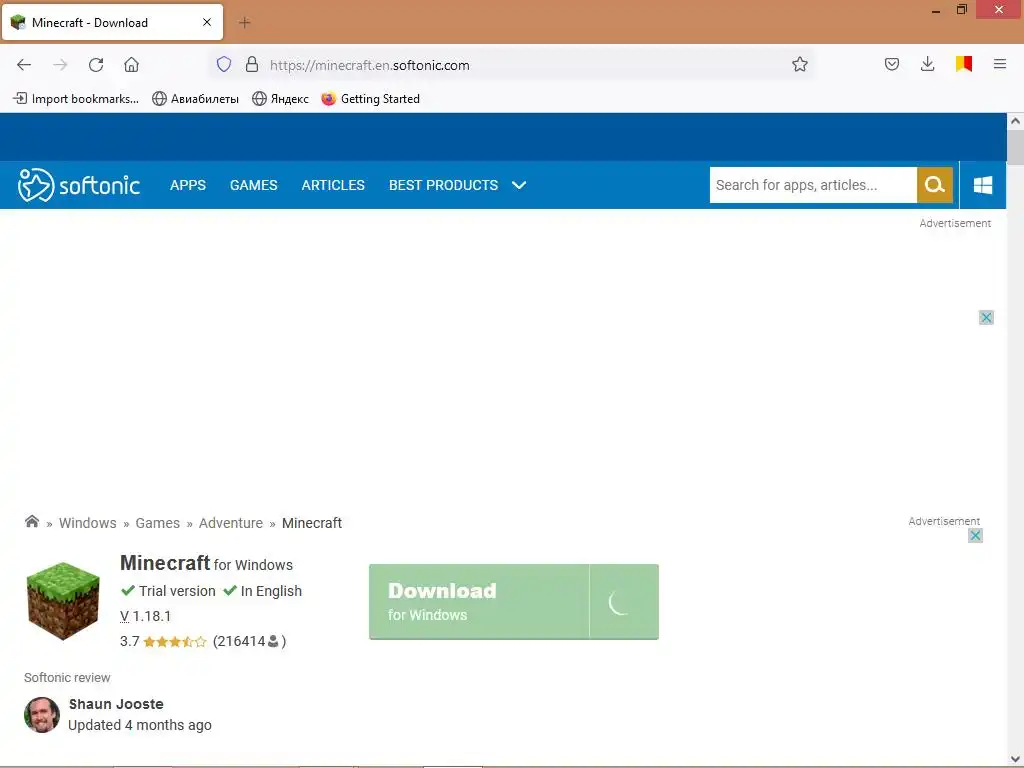Viewport: 1024px width, 768px height.
Task: Open the Яндекс bookmark
Action: [x=280, y=99]
